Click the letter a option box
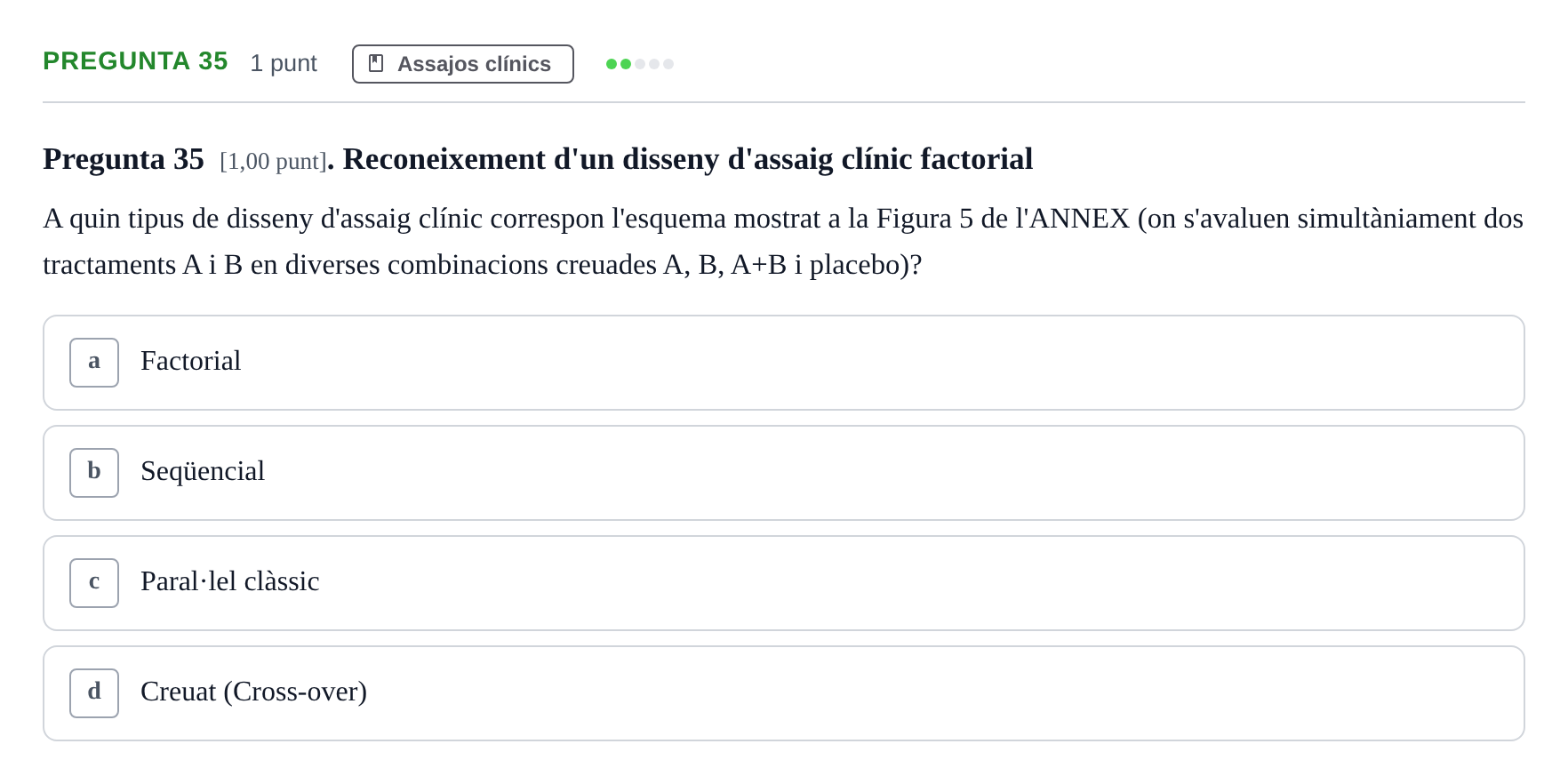 (94, 363)
